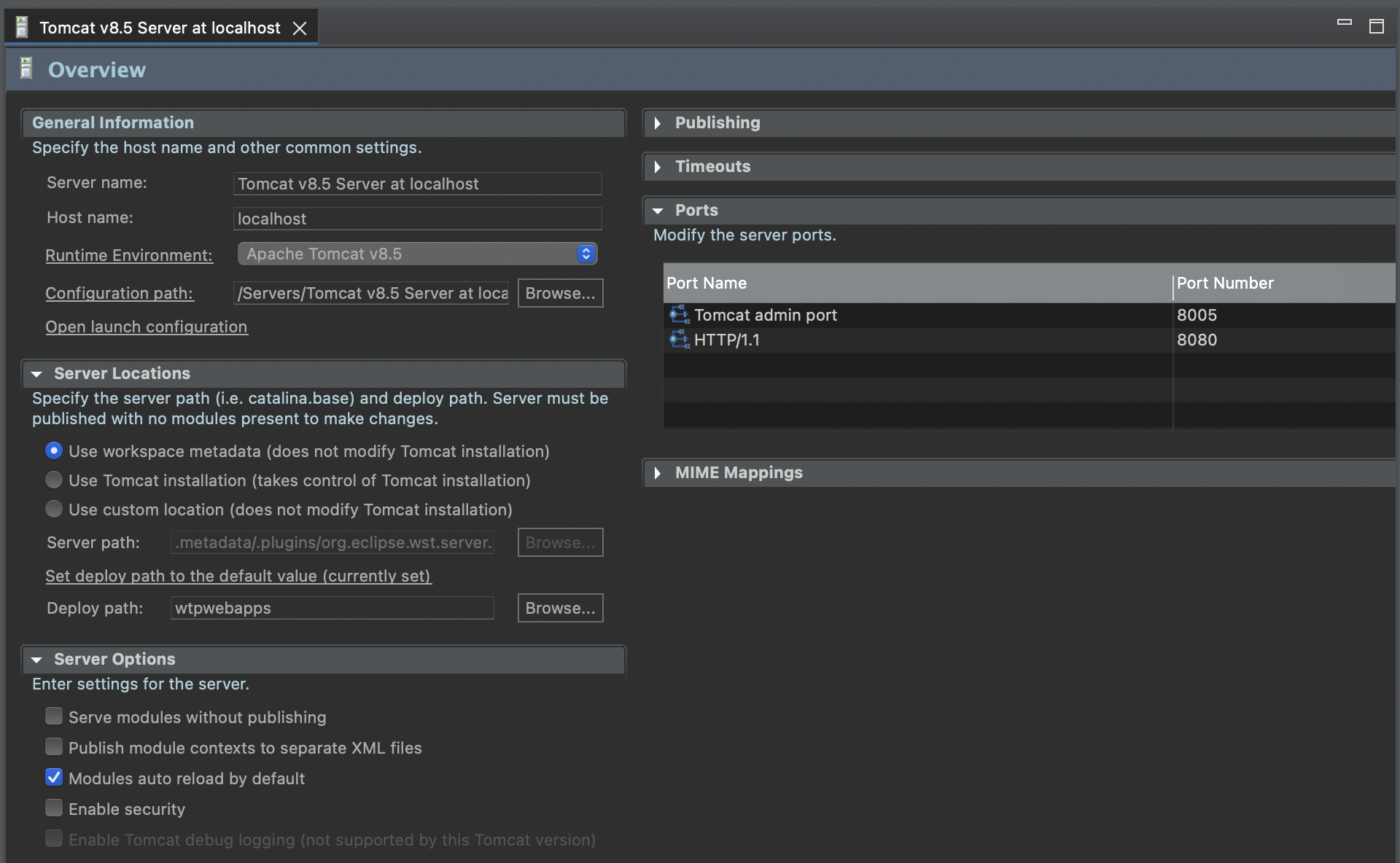Expand the MIME Mappings section
1400x863 pixels.
click(x=658, y=473)
